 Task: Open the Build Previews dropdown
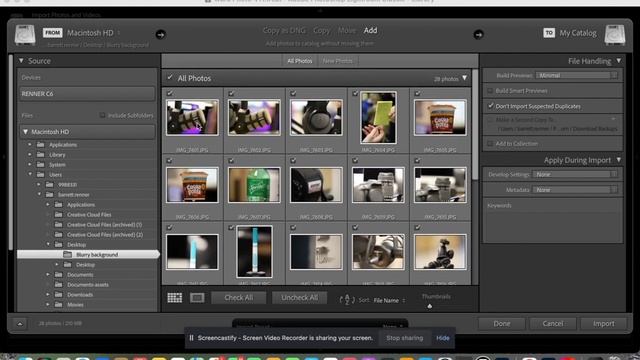[x=576, y=75]
